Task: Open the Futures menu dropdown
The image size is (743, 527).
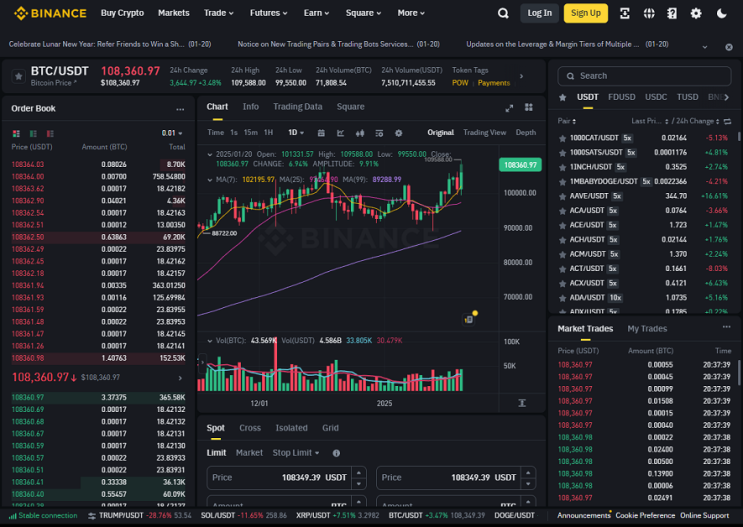Action: tap(269, 13)
